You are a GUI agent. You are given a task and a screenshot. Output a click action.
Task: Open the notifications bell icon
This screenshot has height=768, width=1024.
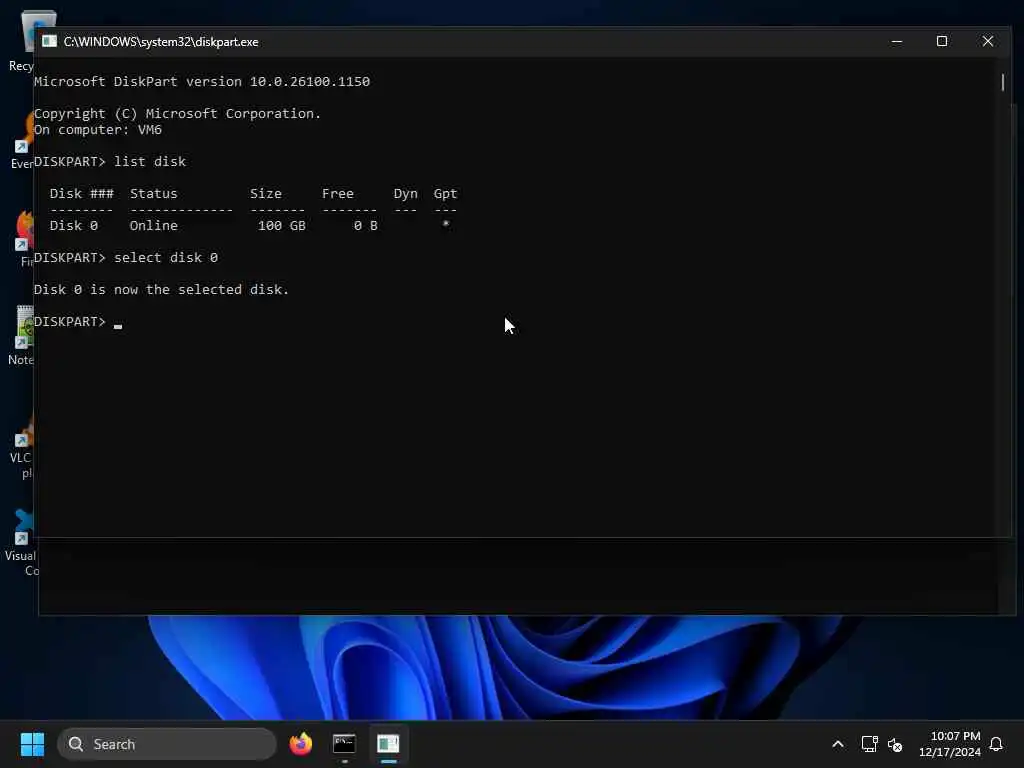pyautogui.click(x=996, y=744)
